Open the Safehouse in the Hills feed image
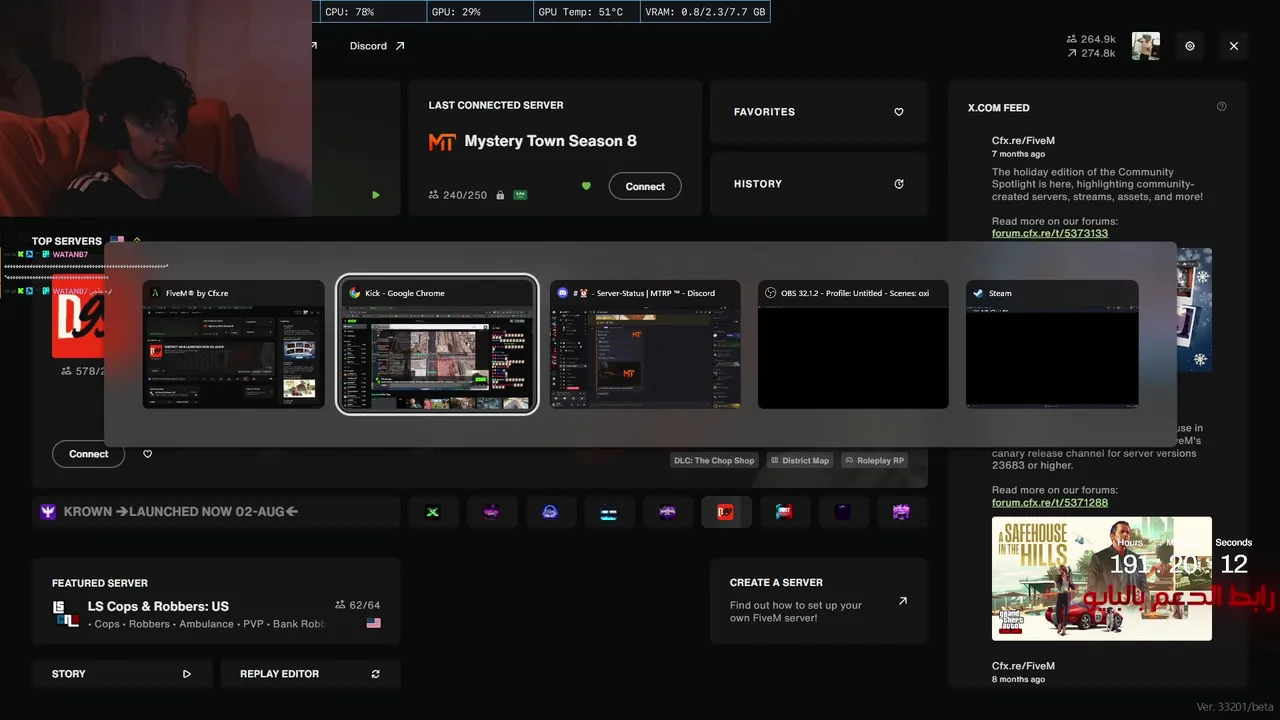Image resolution: width=1280 pixels, height=720 pixels. click(x=1102, y=578)
